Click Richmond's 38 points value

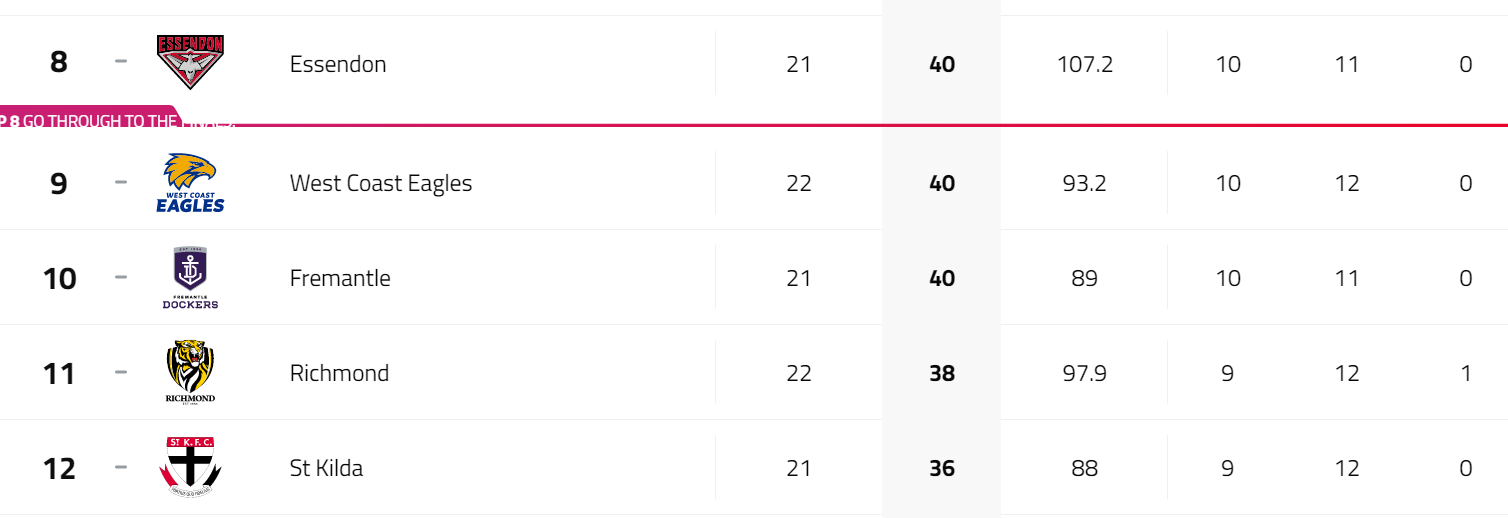point(942,373)
